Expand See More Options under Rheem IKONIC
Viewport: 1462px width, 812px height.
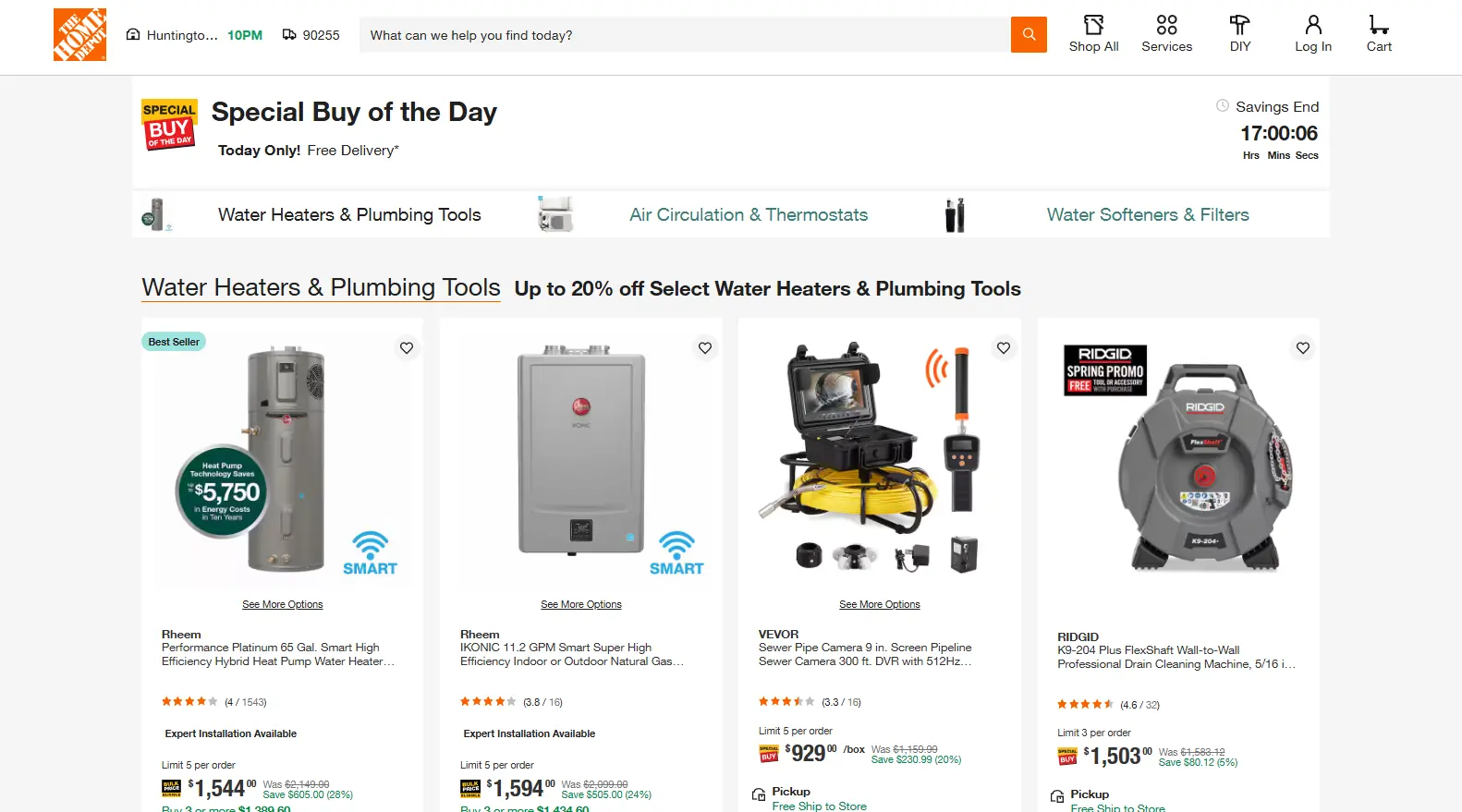(580, 604)
